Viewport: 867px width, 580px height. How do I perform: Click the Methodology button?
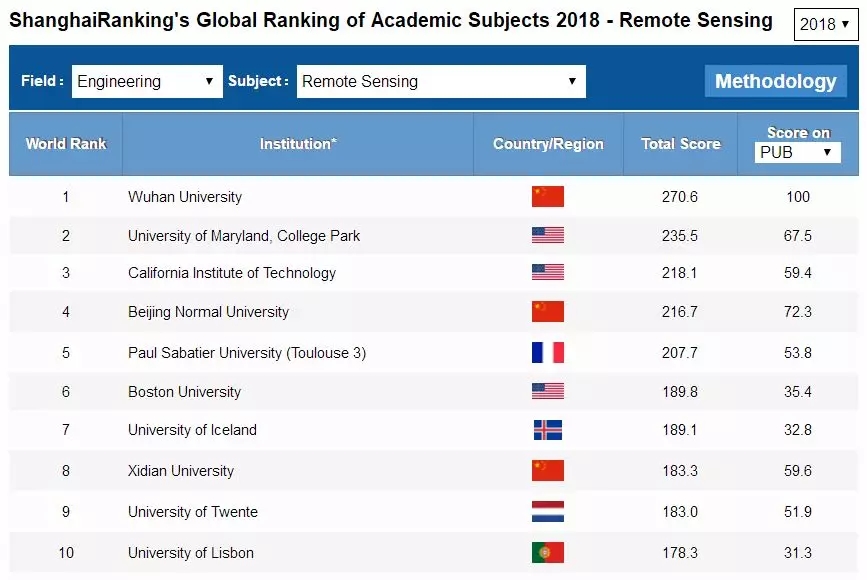click(x=775, y=82)
